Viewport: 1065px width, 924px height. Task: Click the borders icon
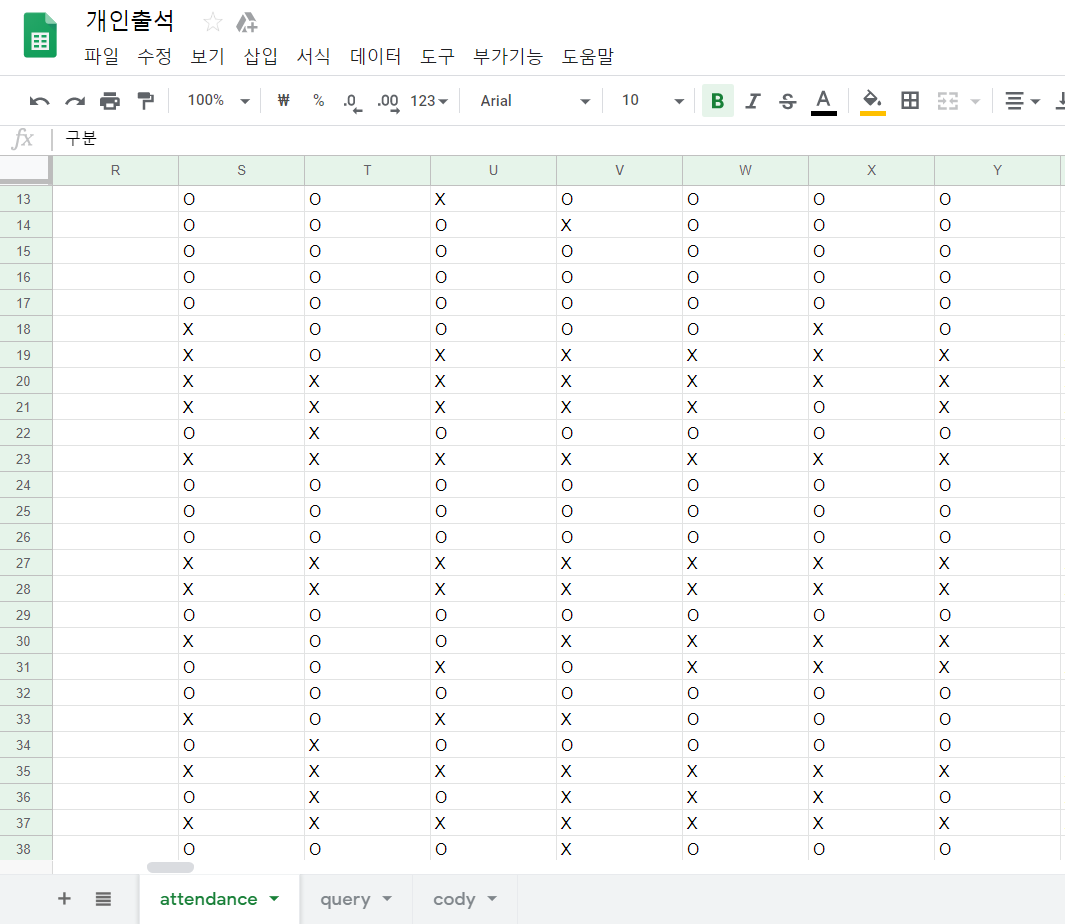coord(910,101)
